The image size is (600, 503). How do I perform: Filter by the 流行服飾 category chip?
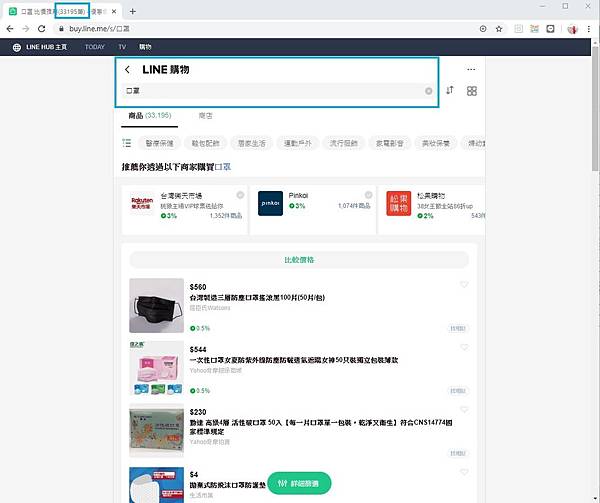[x=344, y=143]
